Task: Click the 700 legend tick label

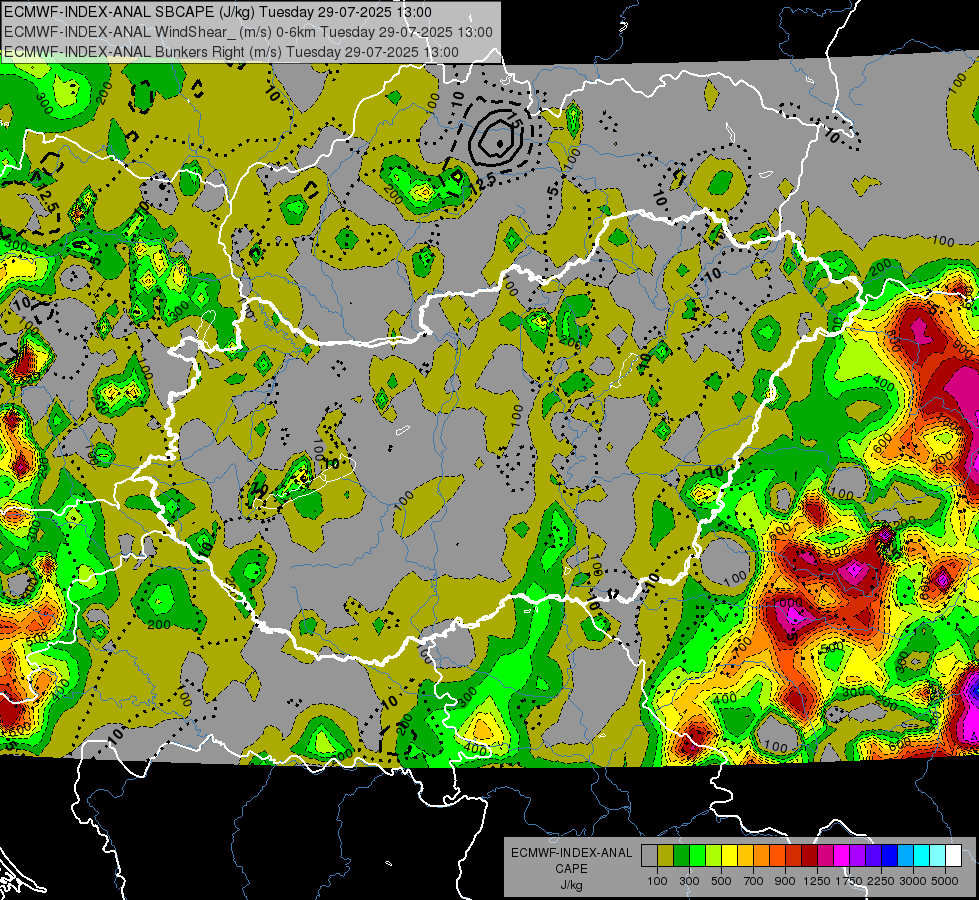Action: point(754,881)
